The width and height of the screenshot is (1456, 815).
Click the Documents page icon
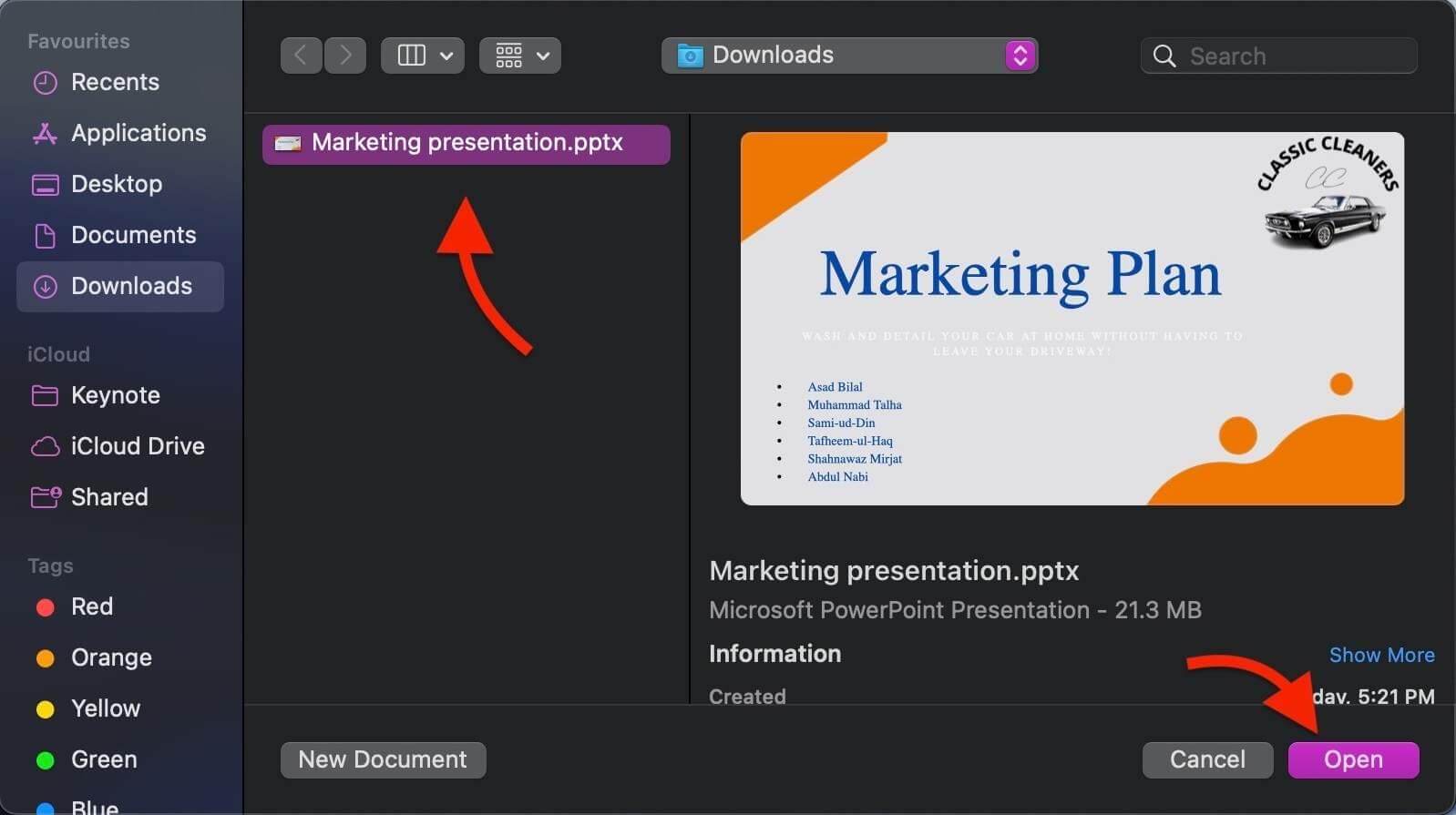(45, 236)
